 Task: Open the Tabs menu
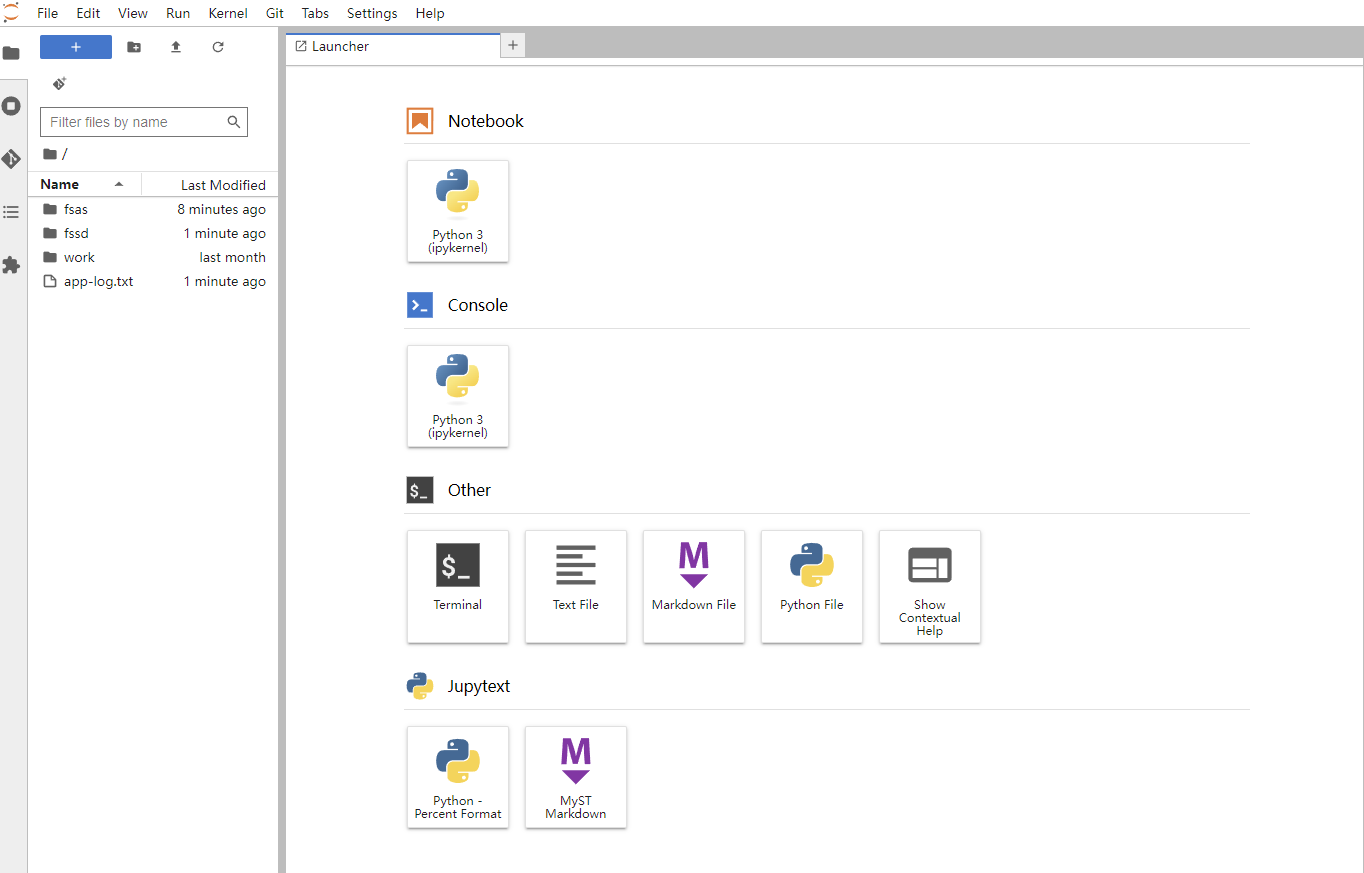pyautogui.click(x=315, y=13)
